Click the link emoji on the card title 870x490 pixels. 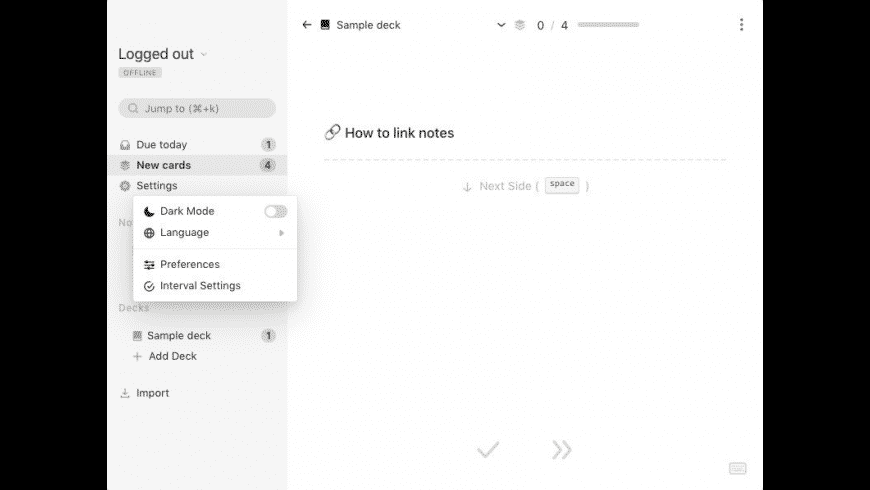point(332,133)
